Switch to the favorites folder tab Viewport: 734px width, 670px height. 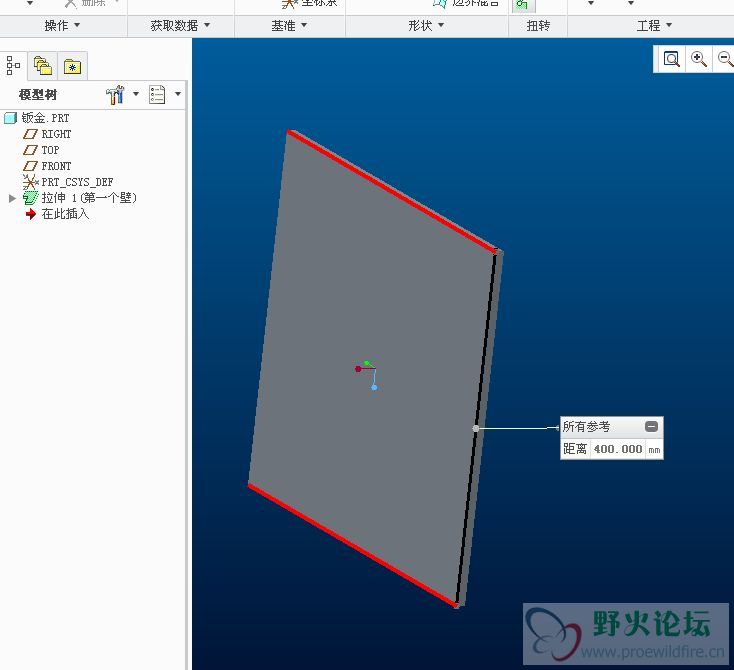point(73,66)
